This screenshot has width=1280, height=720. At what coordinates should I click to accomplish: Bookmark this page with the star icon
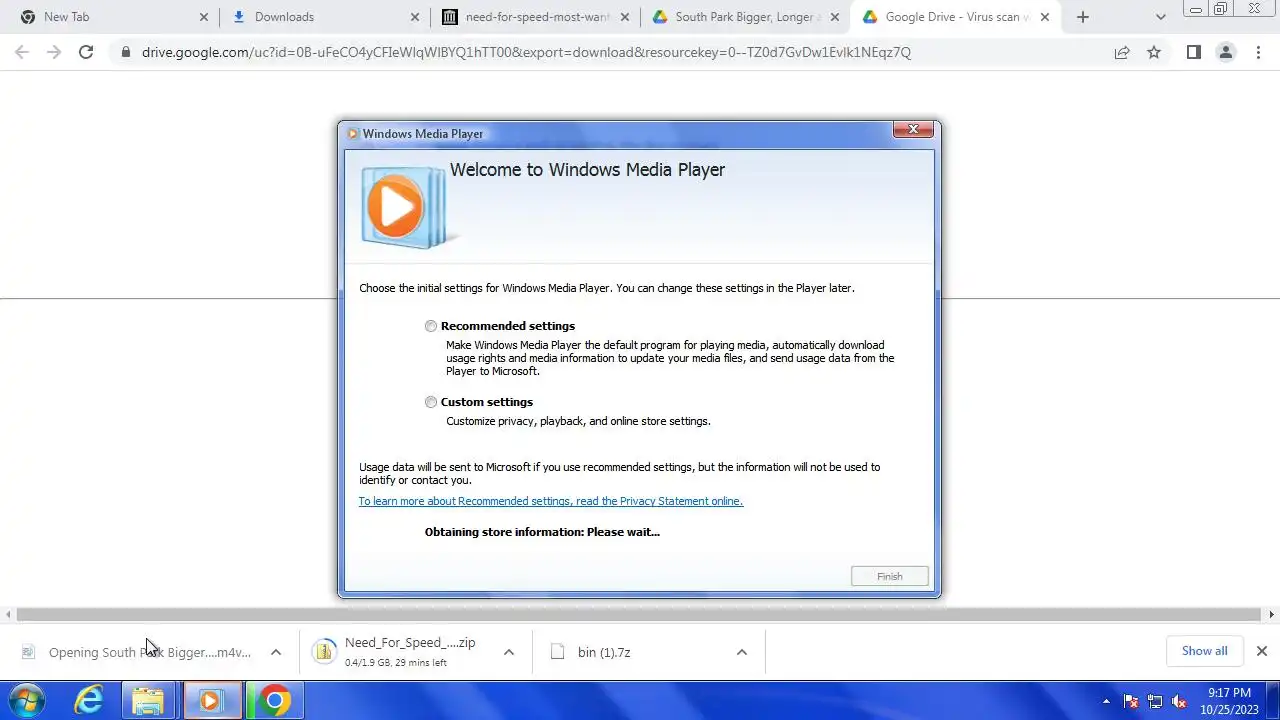coord(1154,52)
